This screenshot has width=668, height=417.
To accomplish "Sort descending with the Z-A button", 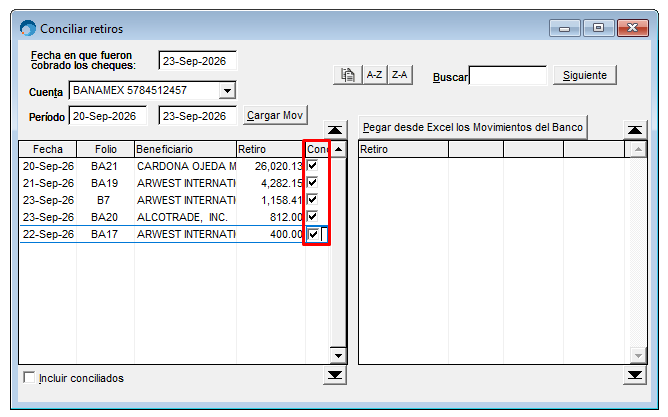I will point(400,75).
